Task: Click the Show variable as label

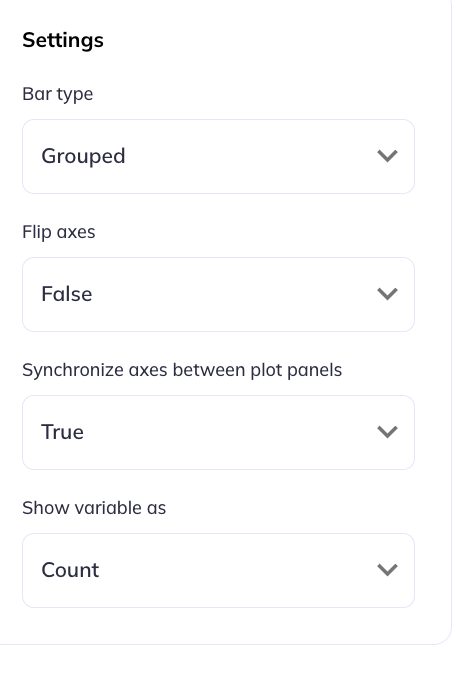Action: (x=94, y=508)
